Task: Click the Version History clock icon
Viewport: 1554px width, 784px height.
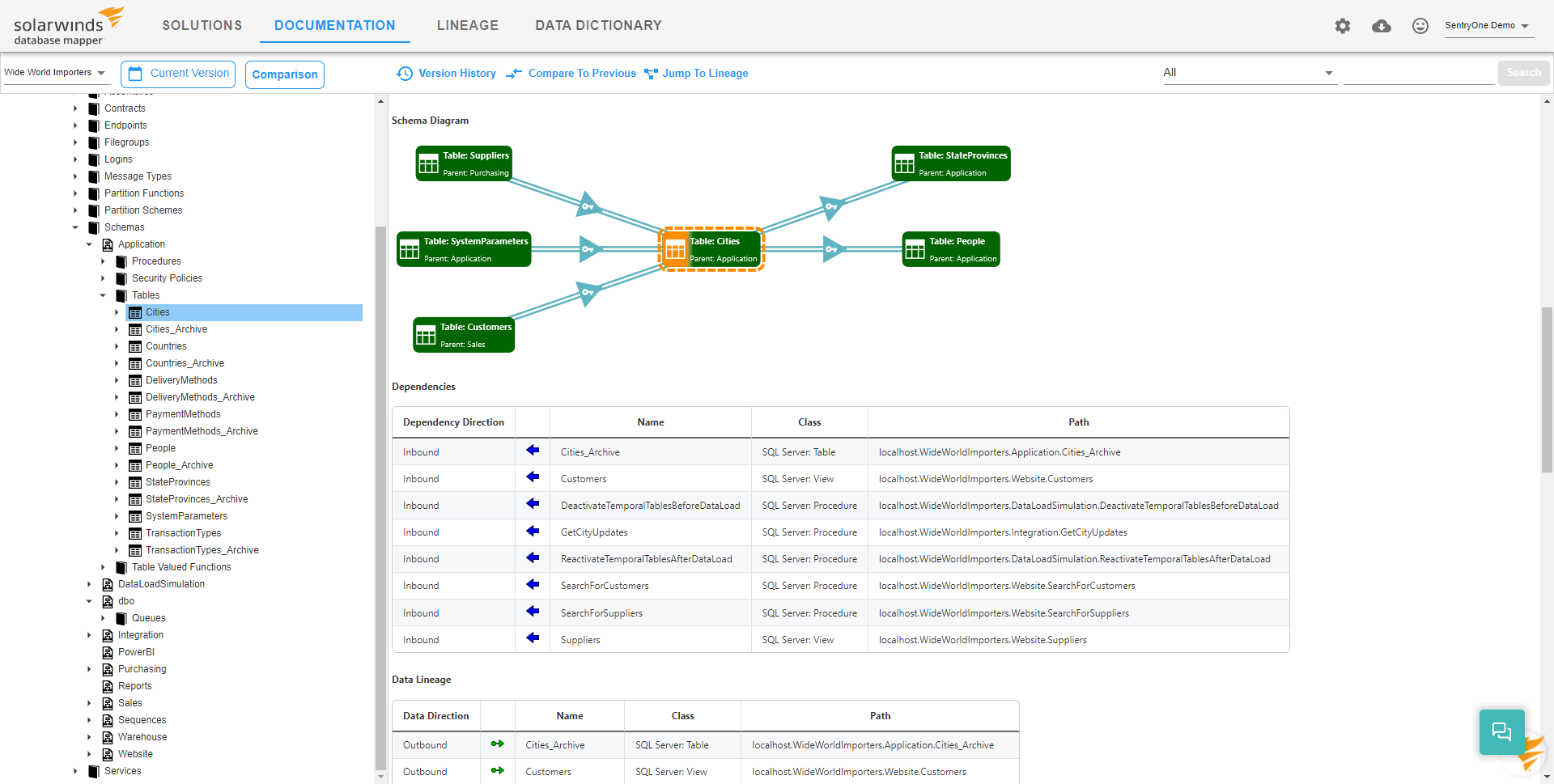Action: coord(405,74)
